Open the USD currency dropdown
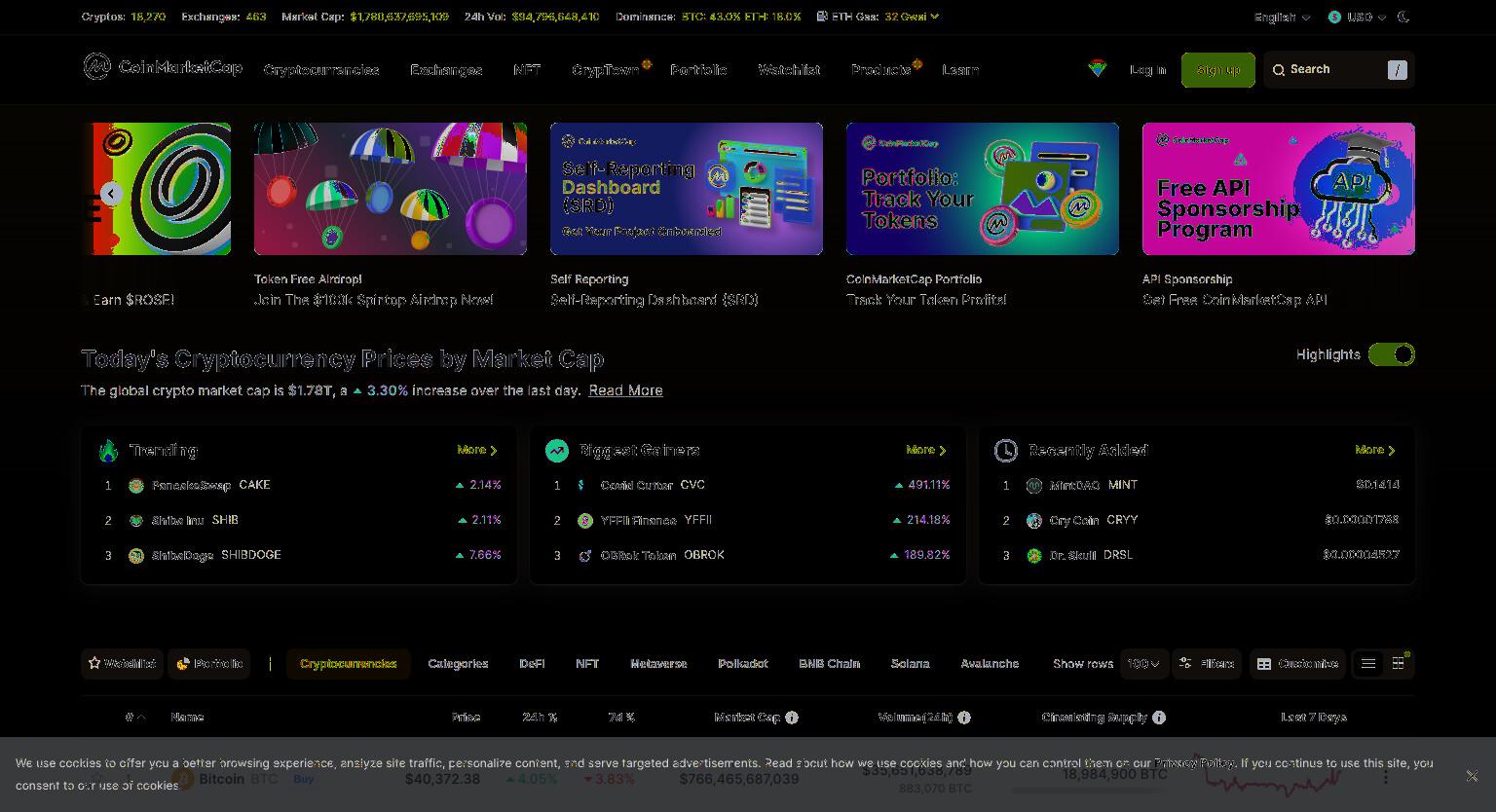Screen dimensions: 1496x812 point(1357,17)
